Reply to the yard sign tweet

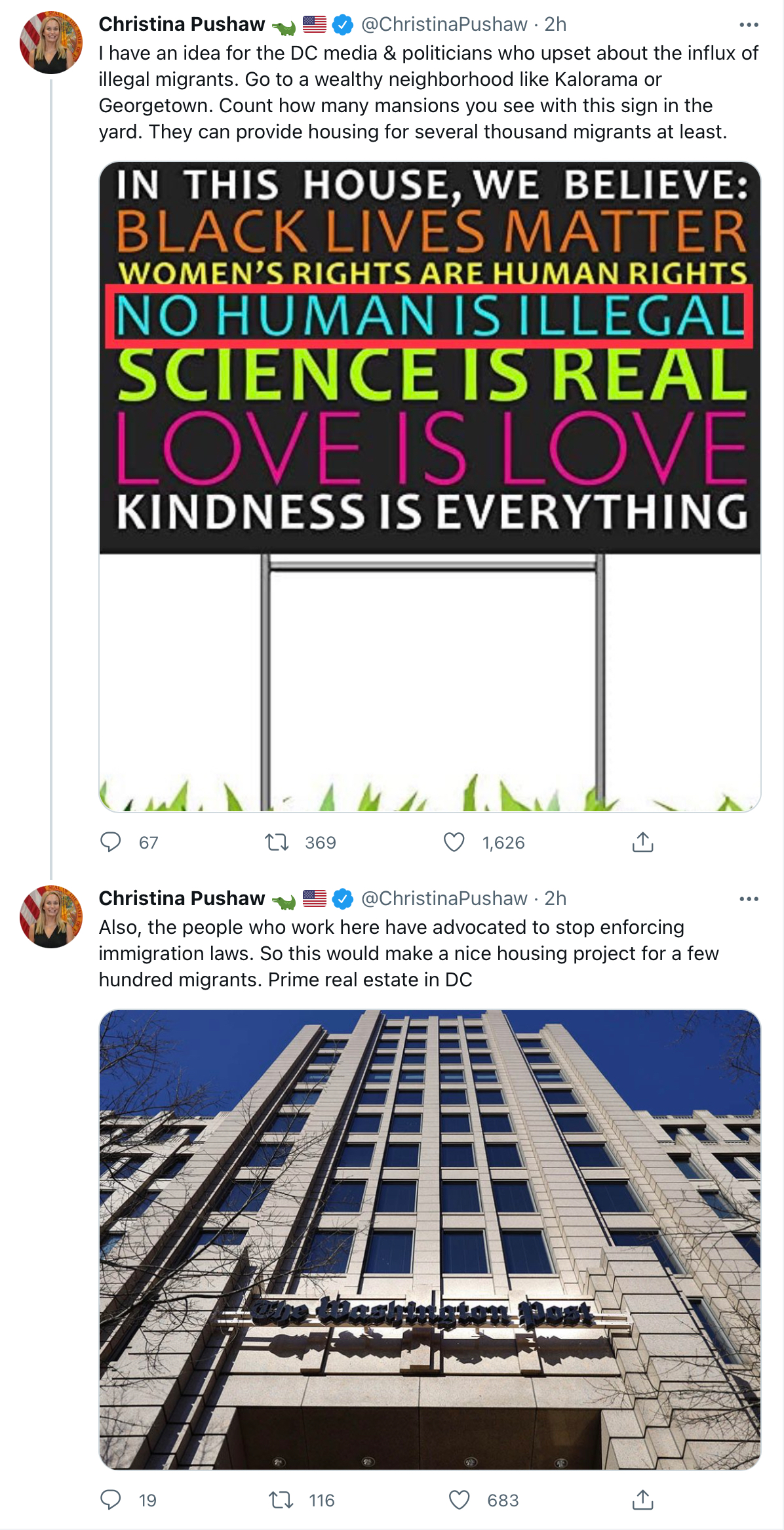(111, 842)
